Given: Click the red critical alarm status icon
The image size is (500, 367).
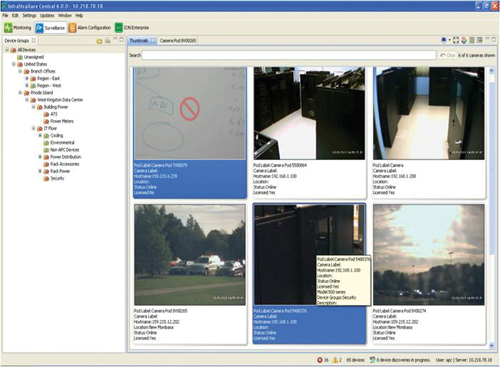Looking at the screenshot, I should click(320, 360).
